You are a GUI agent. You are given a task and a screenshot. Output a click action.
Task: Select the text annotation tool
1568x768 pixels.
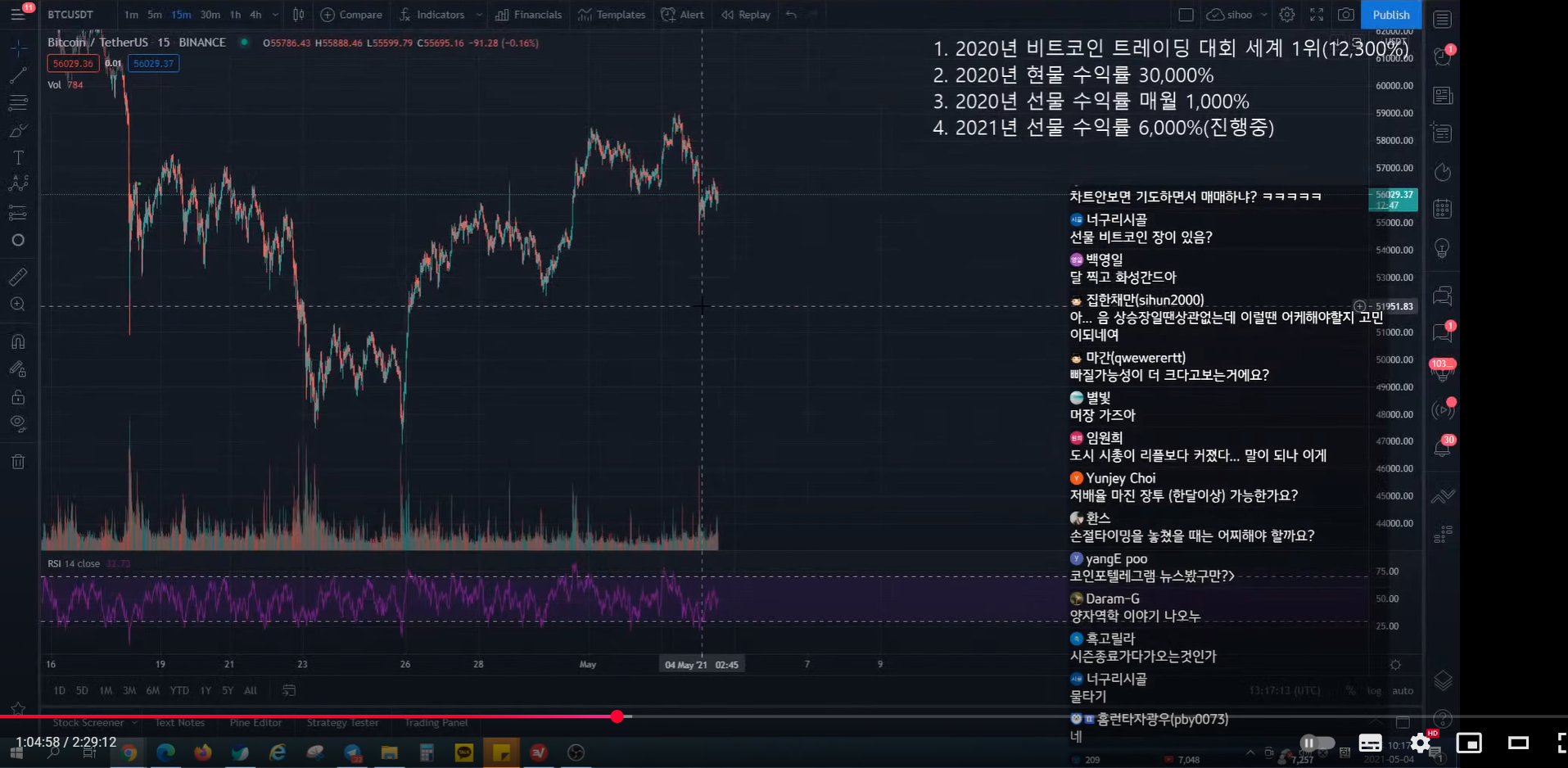(18, 157)
